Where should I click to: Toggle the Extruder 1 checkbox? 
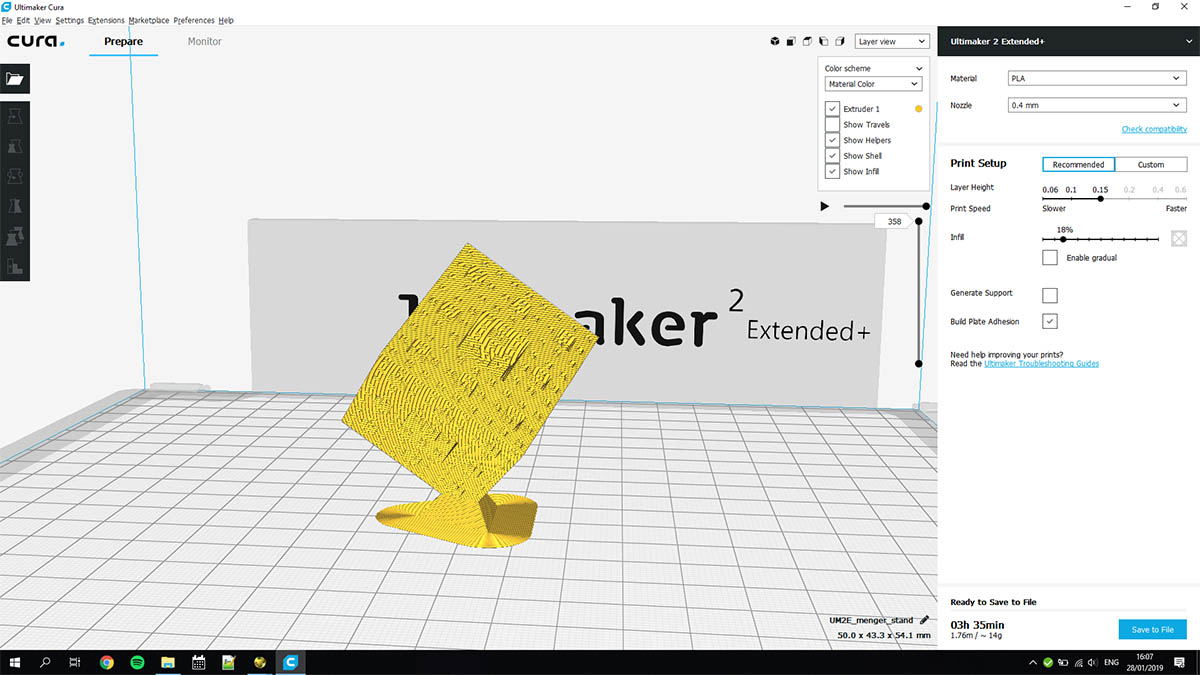click(832, 108)
